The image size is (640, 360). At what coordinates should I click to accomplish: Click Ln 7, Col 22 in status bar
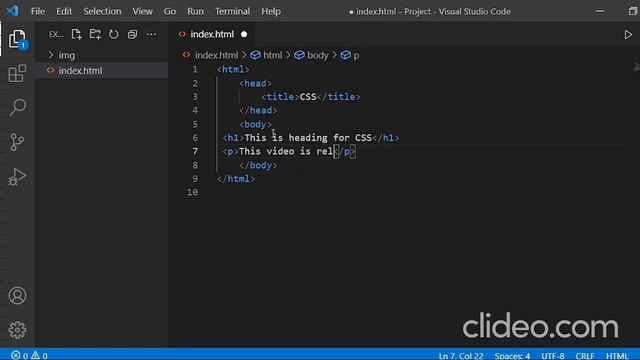click(461, 356)
